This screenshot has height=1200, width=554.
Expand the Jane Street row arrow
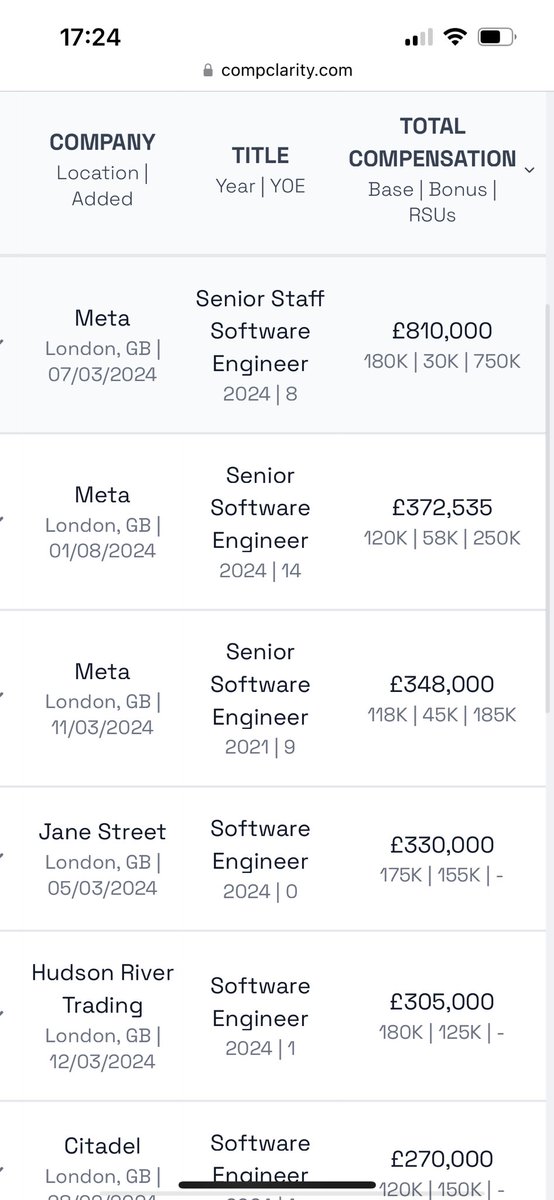pos(3,857)
